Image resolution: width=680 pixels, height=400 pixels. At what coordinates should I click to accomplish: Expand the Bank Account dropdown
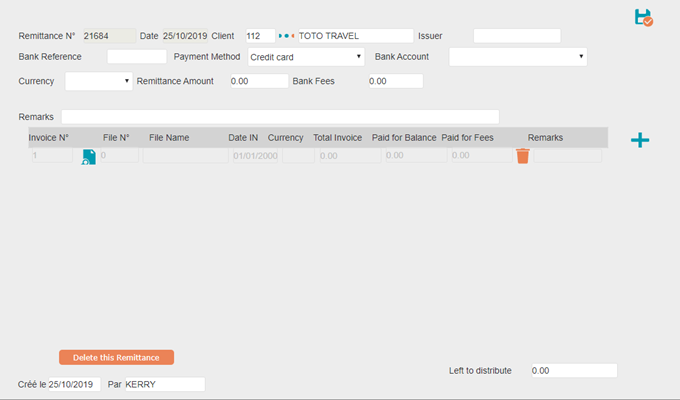pos(518,57)
